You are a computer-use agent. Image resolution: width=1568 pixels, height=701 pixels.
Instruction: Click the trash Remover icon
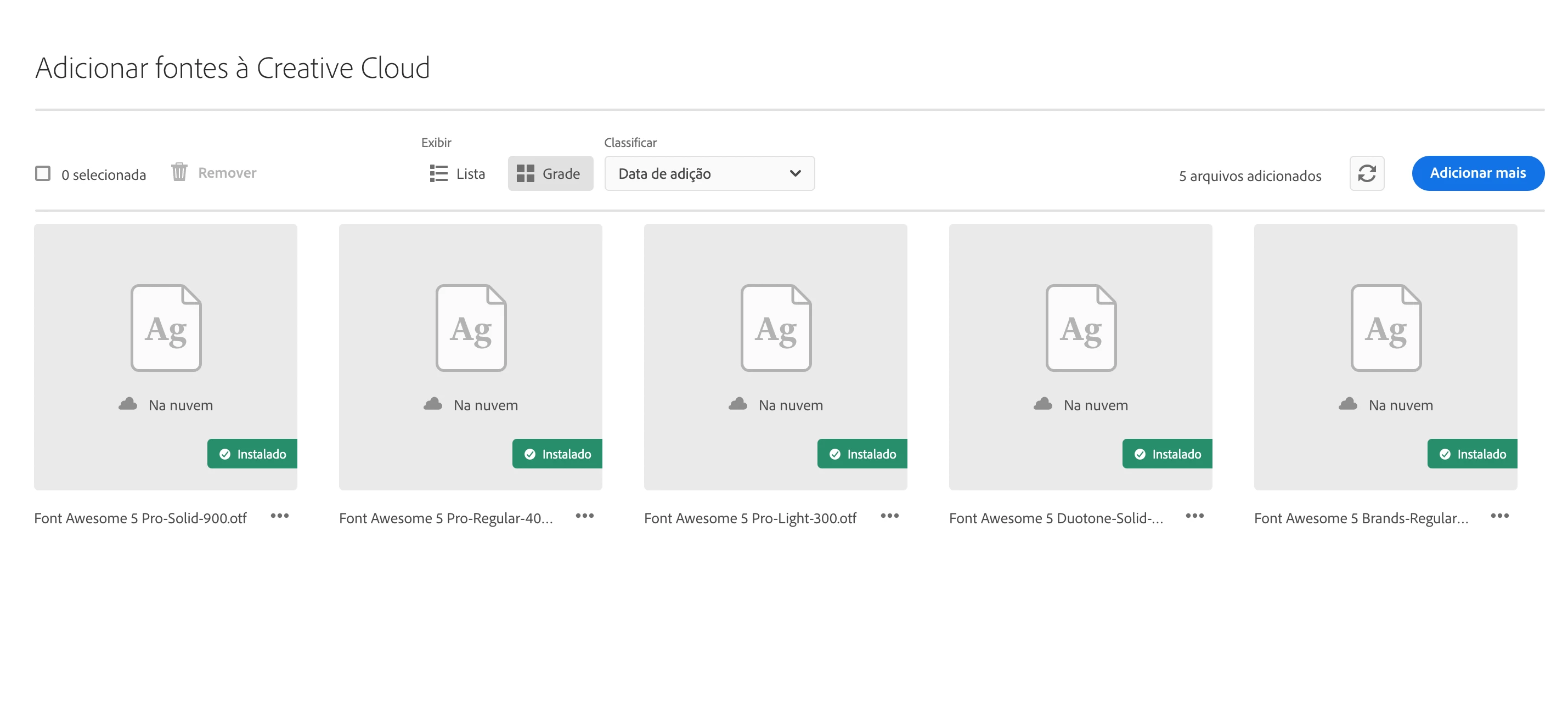click(179, 172)
